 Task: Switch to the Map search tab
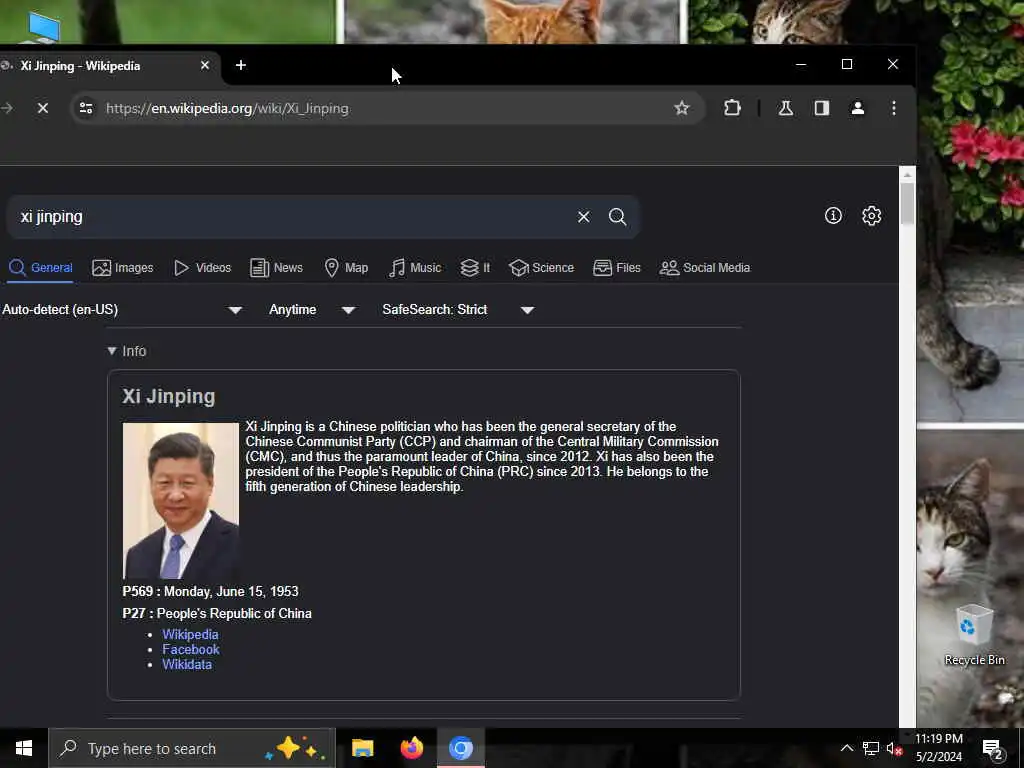tap(346, 268)
